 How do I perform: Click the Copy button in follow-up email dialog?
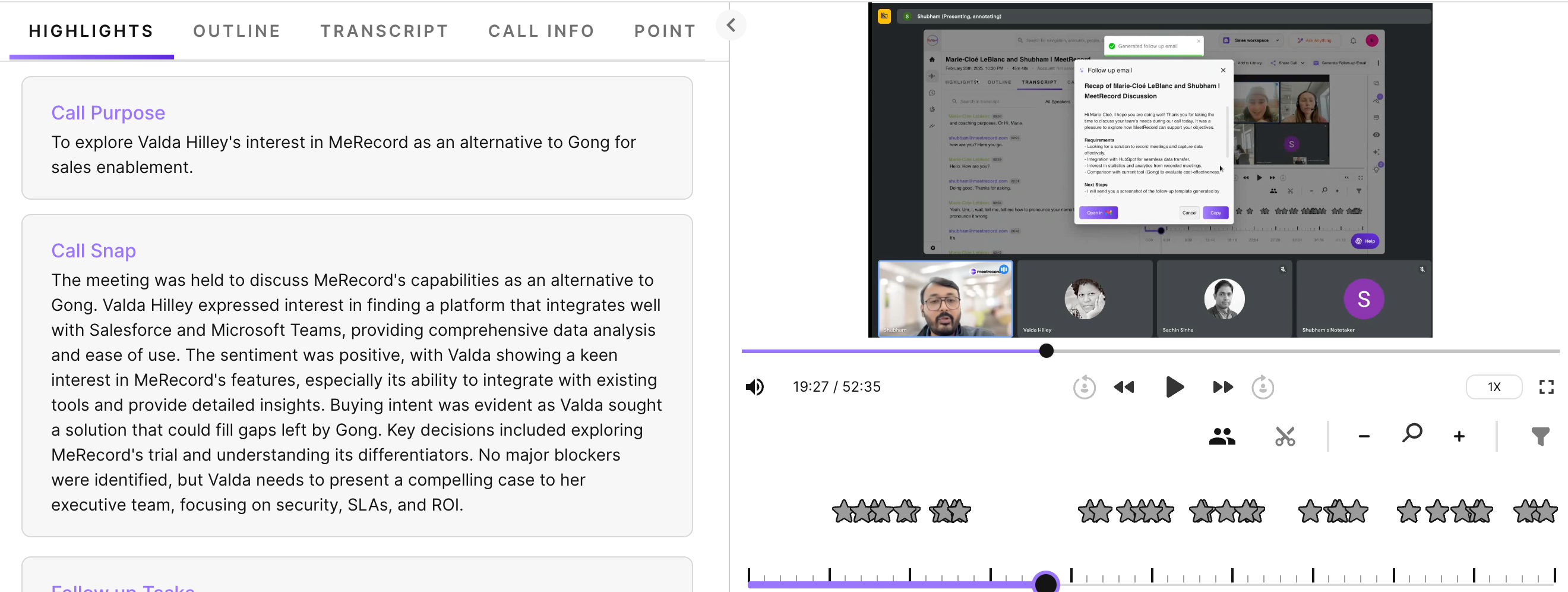click(1215, 213)
